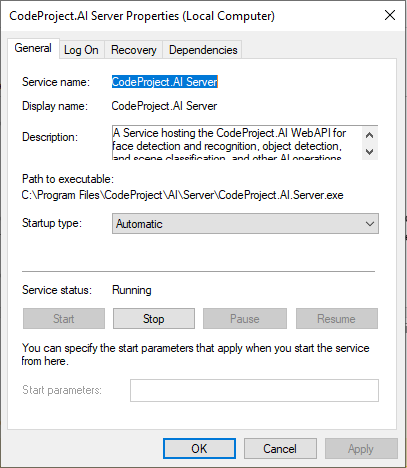Screen dimensions: 407x468
Task: Click the General tab
Action: click(x=33, y=49)
